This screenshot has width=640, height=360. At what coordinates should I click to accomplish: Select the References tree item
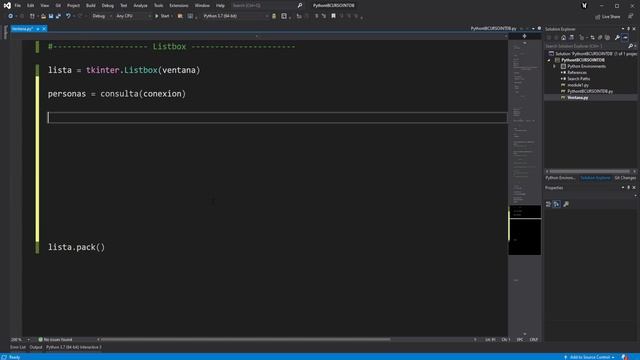pos(577,73)
